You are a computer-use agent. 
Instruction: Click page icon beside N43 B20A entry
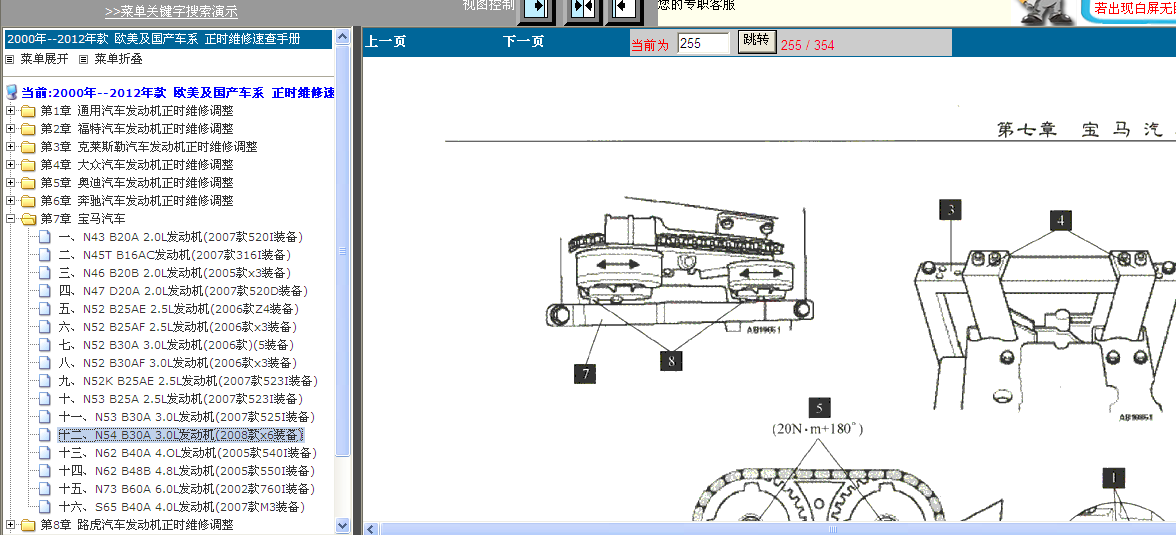point(45,237)
